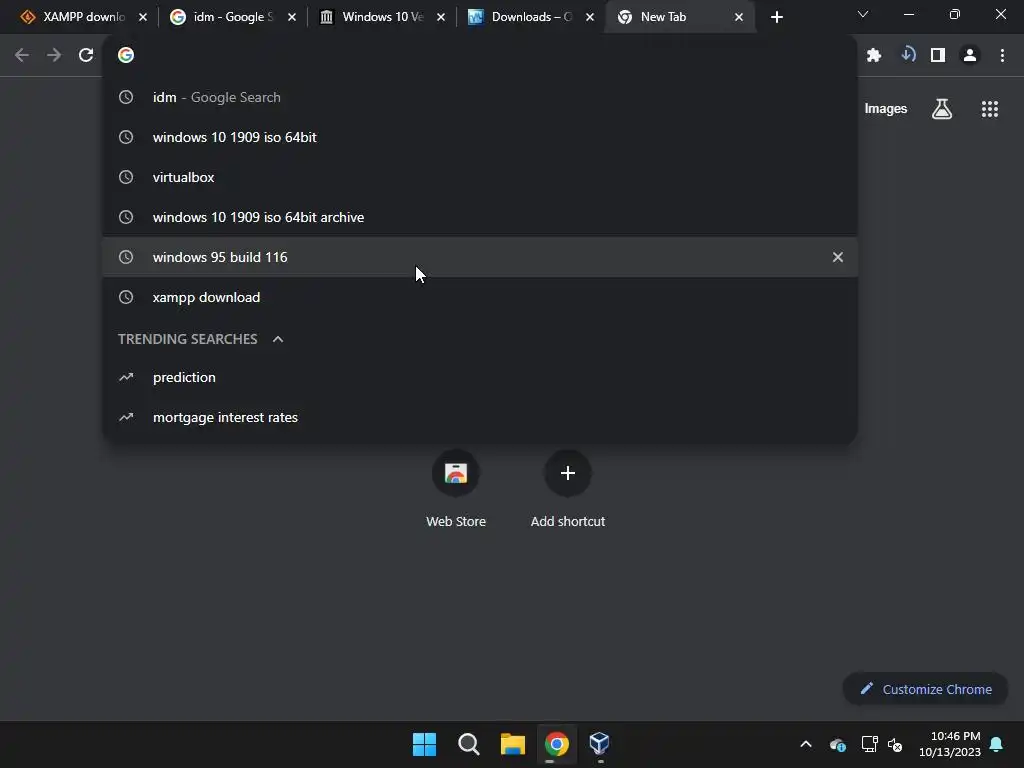Image resolution: width=1024 pixels, height=768 pixels.
Task: Click history clock icon beside 'virtualbox'
Action: pos(126,177)
